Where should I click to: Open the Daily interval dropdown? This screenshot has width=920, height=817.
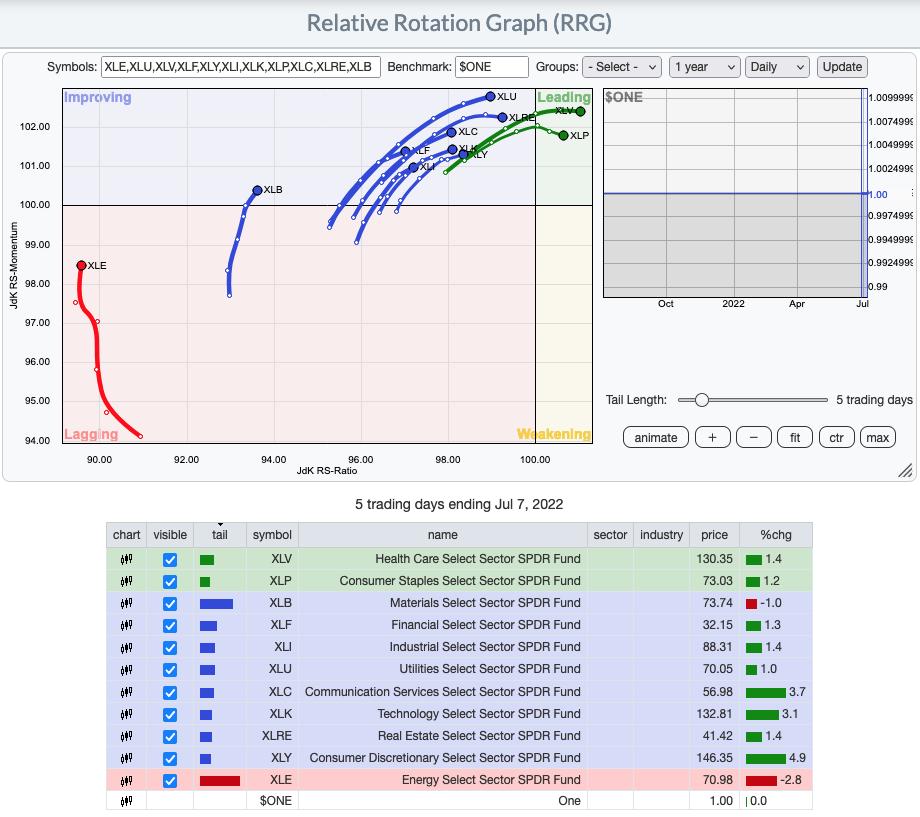click(x=777, y=67)
